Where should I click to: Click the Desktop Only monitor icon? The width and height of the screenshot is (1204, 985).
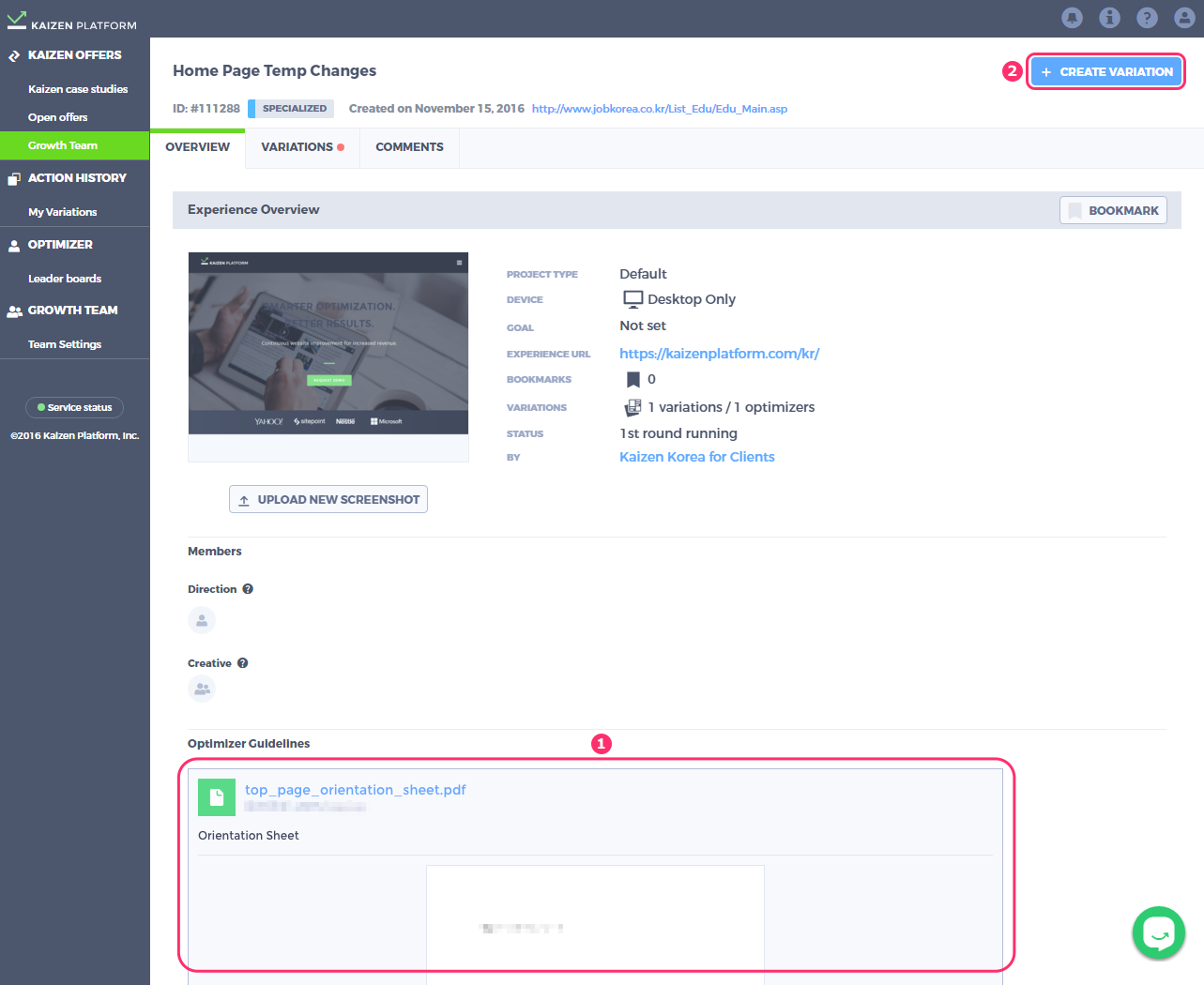[x=633, y=299]
